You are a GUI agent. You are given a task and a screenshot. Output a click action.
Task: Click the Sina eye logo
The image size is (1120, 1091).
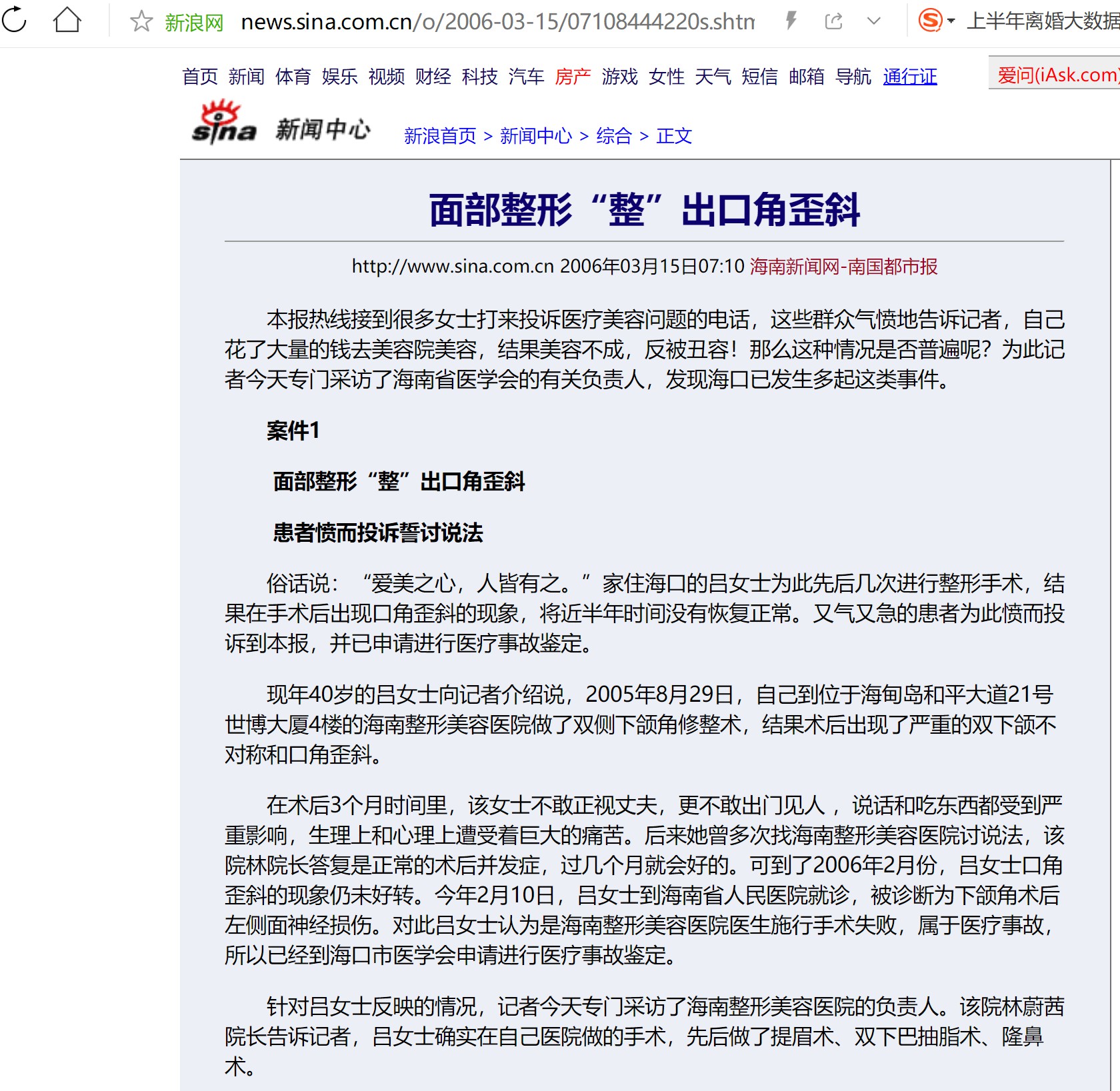[224, 122]
